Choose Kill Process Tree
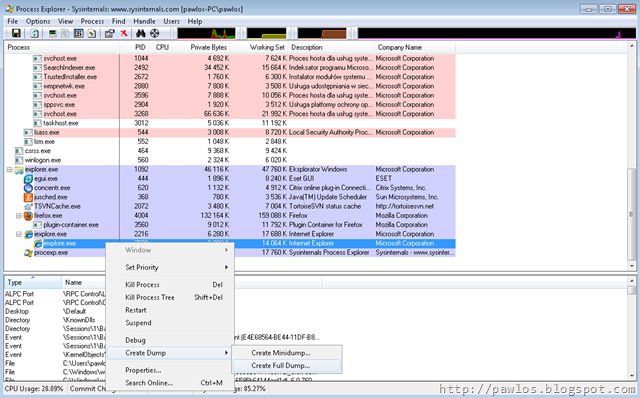640x398 pixels. pos(171,298)
